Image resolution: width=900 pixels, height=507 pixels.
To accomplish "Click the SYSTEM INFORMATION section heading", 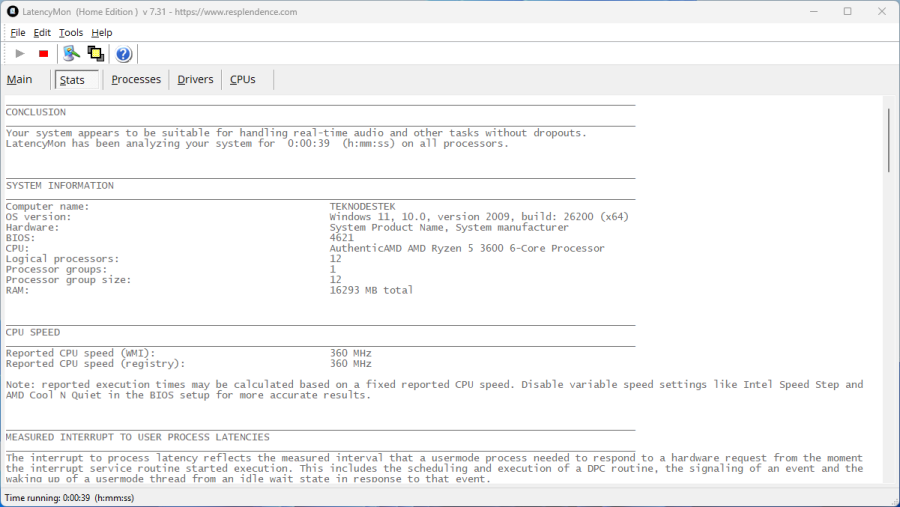I will click(60, 185).
